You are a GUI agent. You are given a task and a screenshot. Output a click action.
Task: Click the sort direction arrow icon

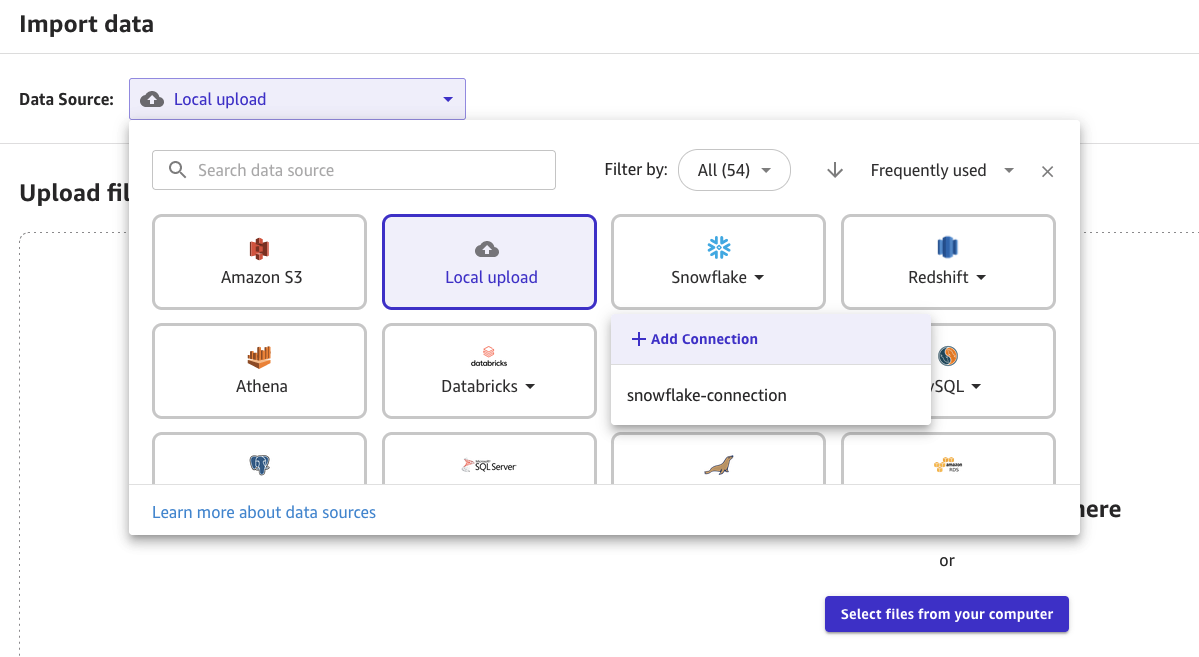[x=835, y=171]
